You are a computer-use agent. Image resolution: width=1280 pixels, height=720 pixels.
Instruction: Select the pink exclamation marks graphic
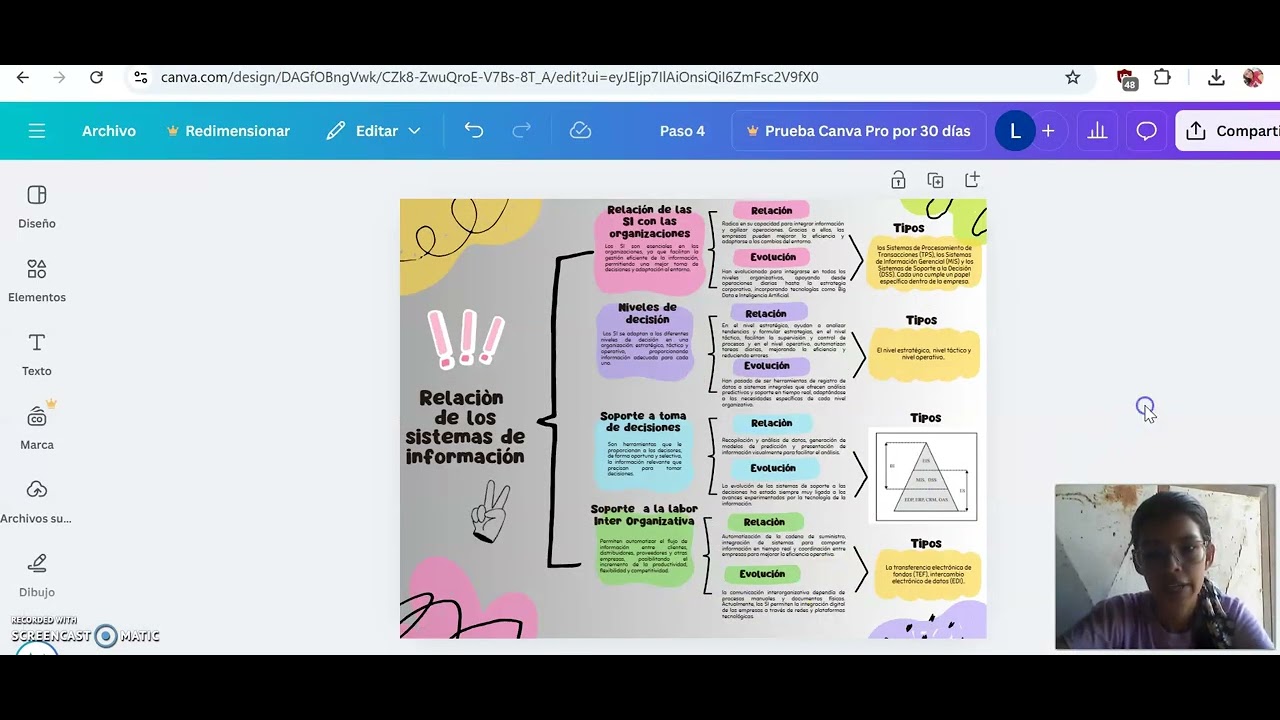click(x=466, y=338)
